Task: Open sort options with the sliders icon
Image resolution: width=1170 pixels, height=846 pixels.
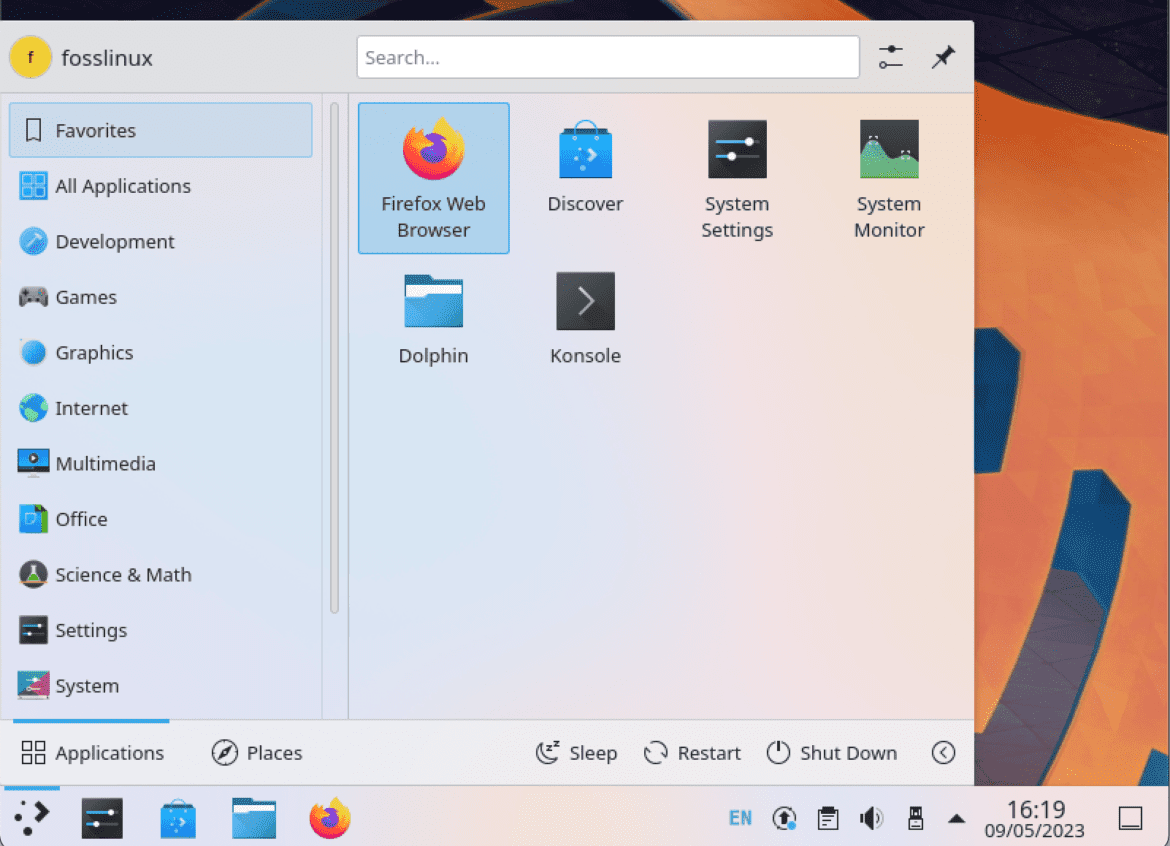Action: (890, 57)
